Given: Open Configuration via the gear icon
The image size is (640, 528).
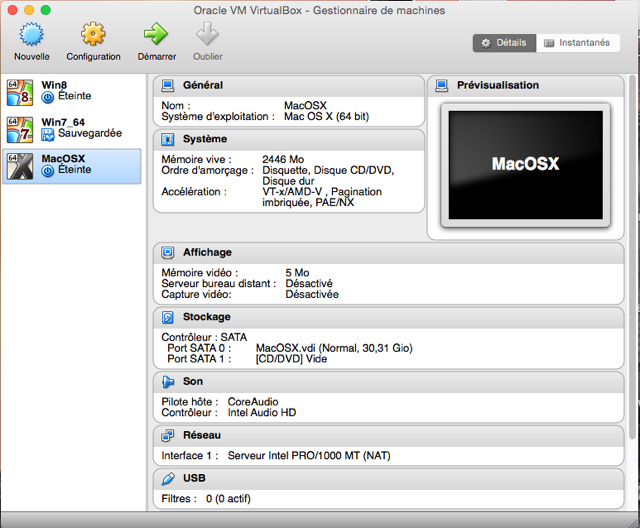Looking at the screenshot, I should pyautogui.click(x=93, y=33).
